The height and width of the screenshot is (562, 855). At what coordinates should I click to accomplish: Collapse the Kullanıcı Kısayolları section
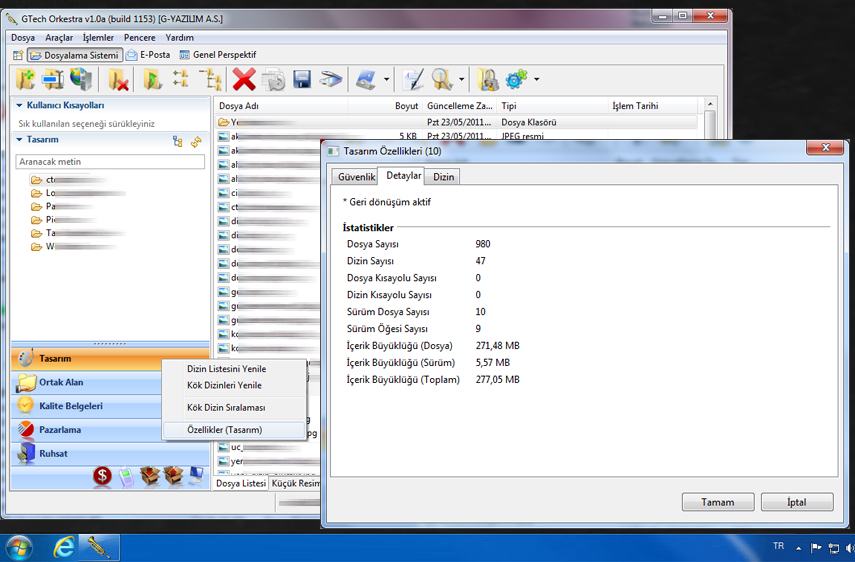(x=19, y=105)
